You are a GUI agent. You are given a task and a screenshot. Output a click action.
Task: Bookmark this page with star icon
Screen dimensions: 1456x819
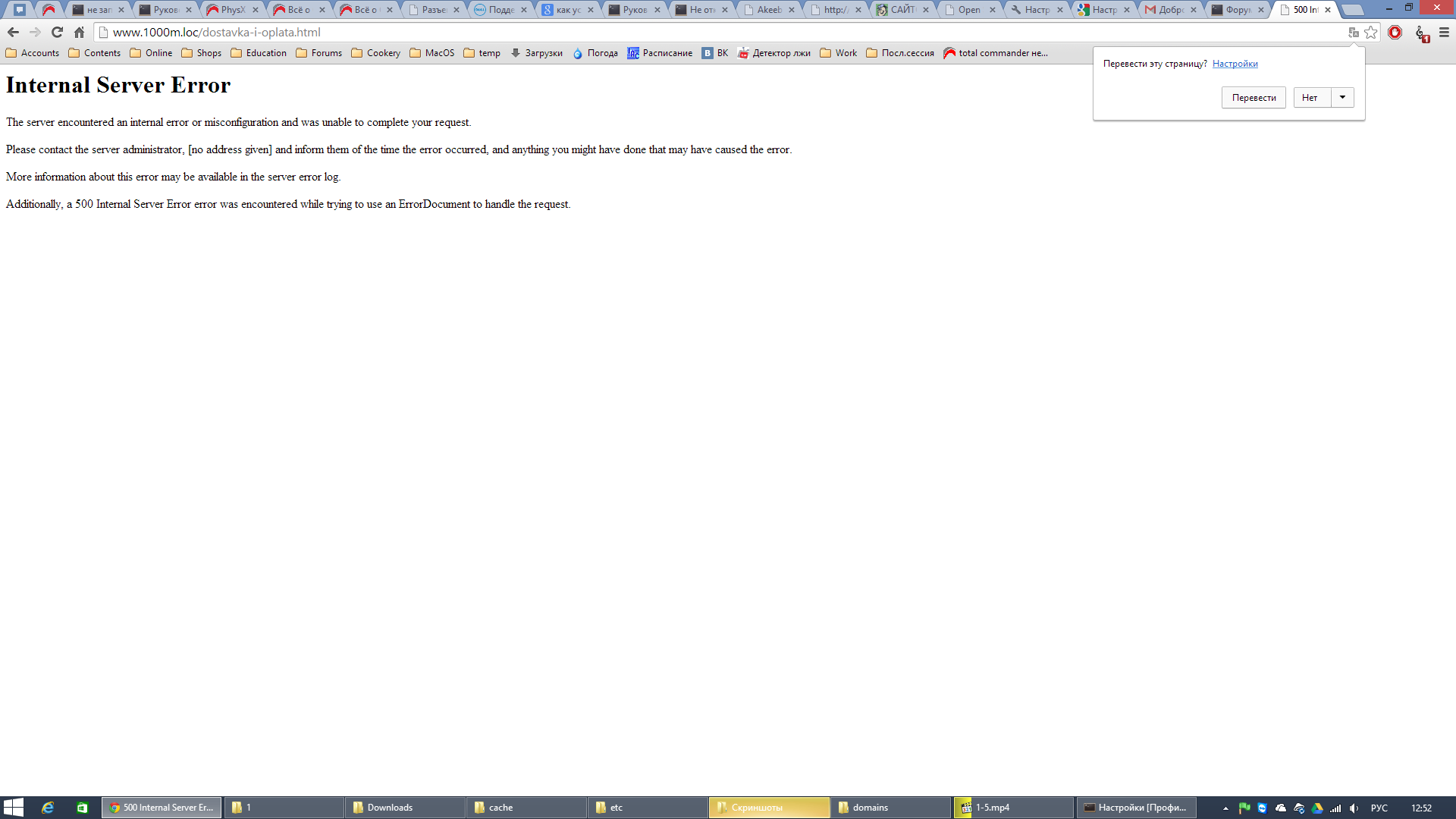(1370, 33)
